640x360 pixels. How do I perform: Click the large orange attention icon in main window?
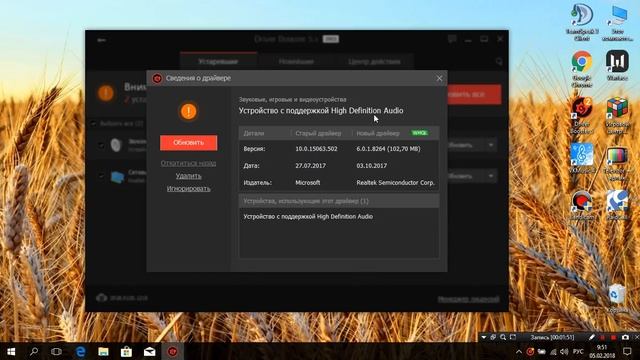tap(106, 93)
